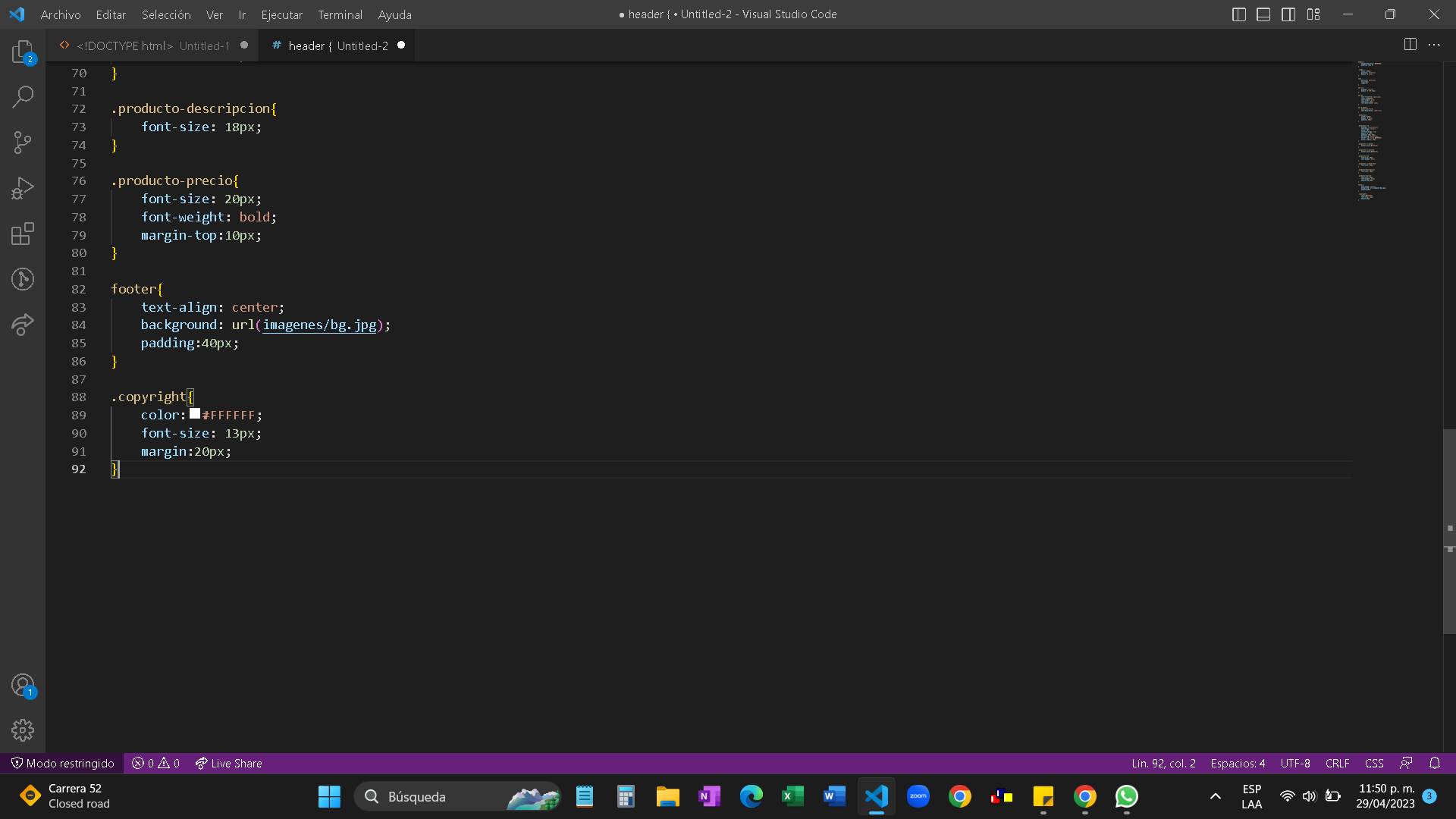Click Live Share in status bar
This screenshot has height=819, width=1456.
point(228,763)
